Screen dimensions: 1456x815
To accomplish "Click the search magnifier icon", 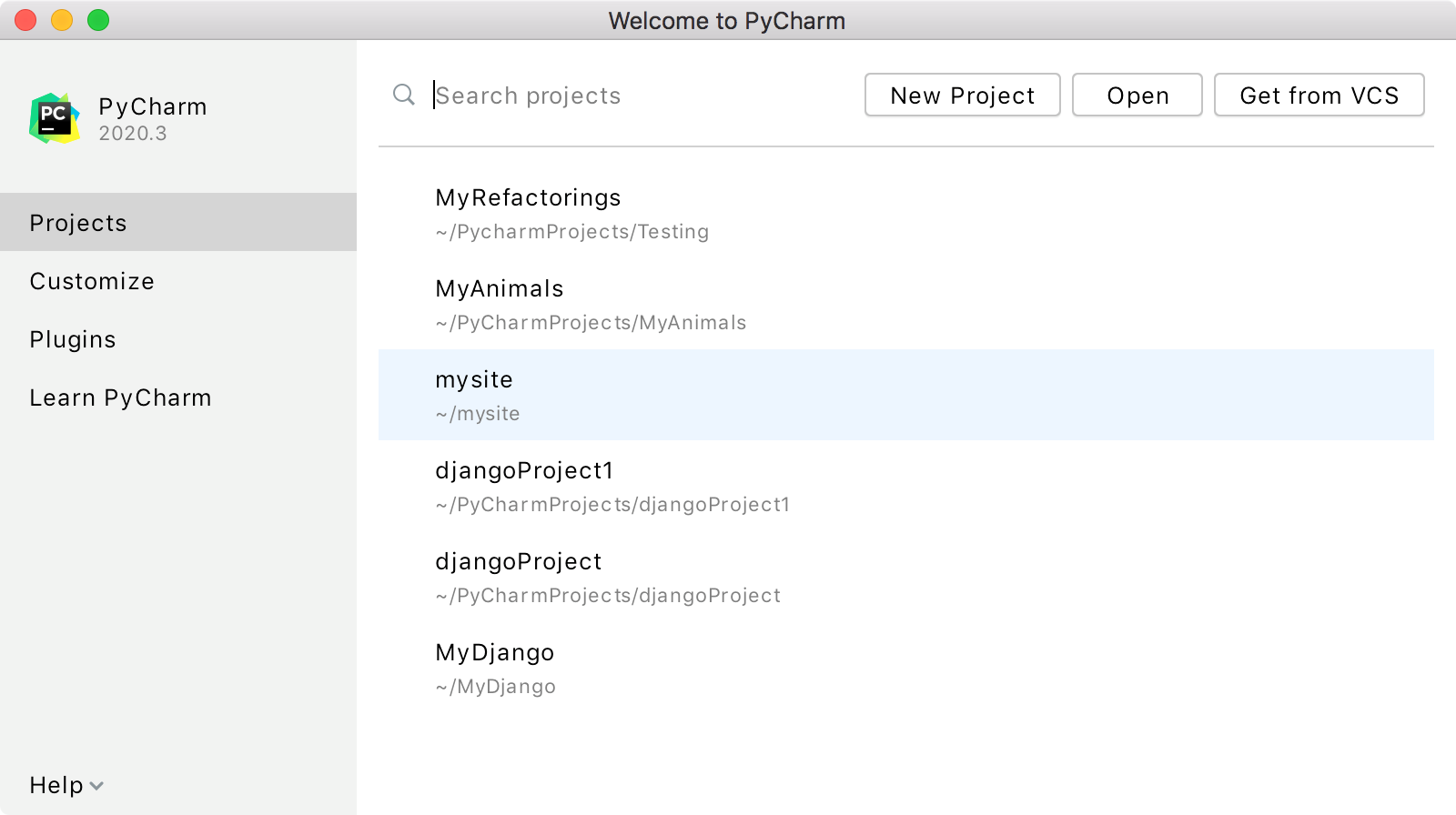I will point(404,95).
